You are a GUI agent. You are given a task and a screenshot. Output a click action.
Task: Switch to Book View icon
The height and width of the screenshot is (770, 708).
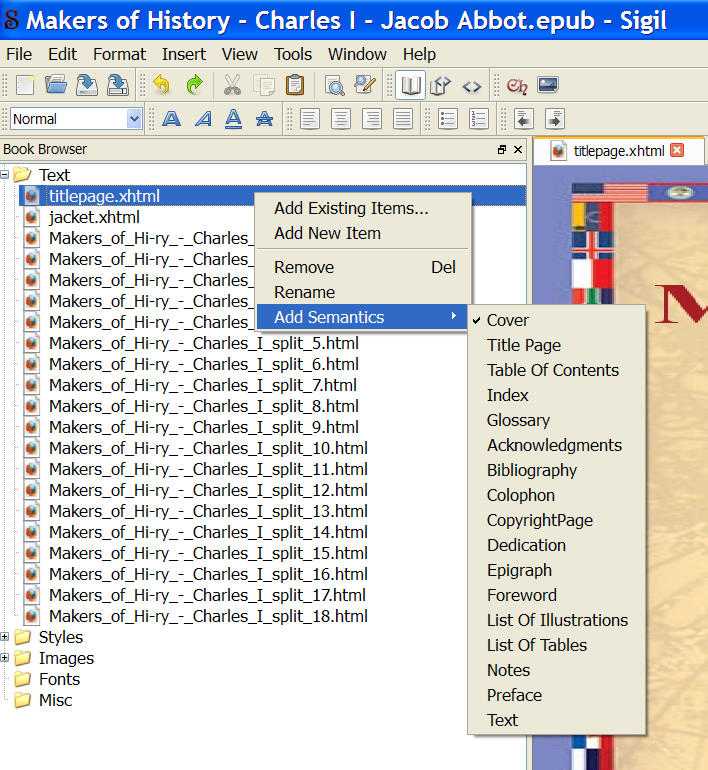(410, 85)
